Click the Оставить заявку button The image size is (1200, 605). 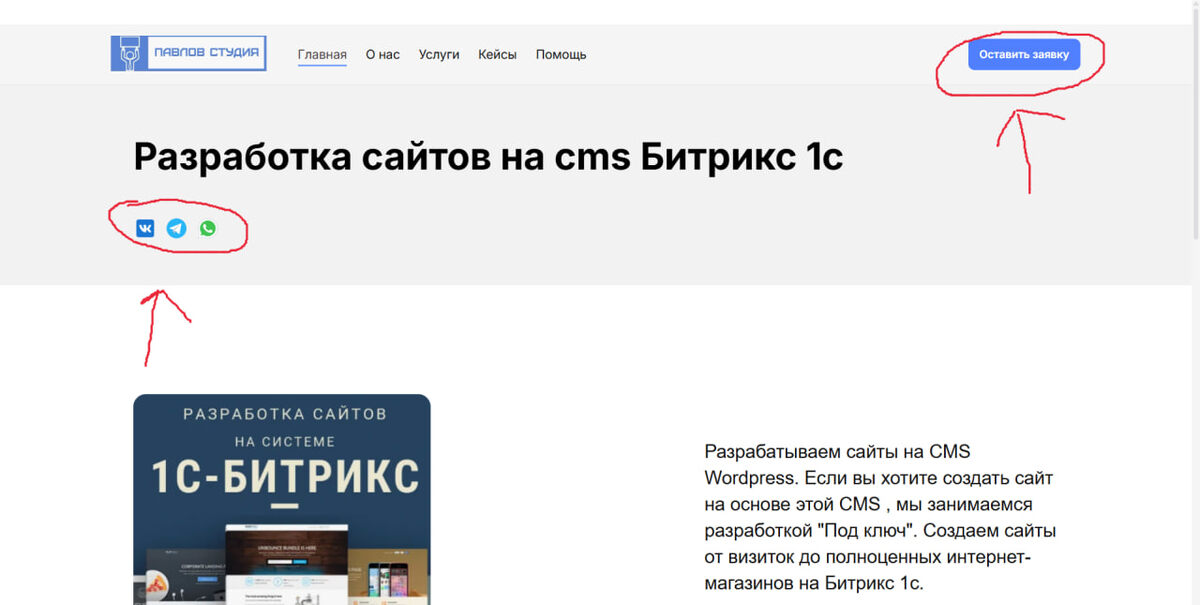pos(1024,54)
